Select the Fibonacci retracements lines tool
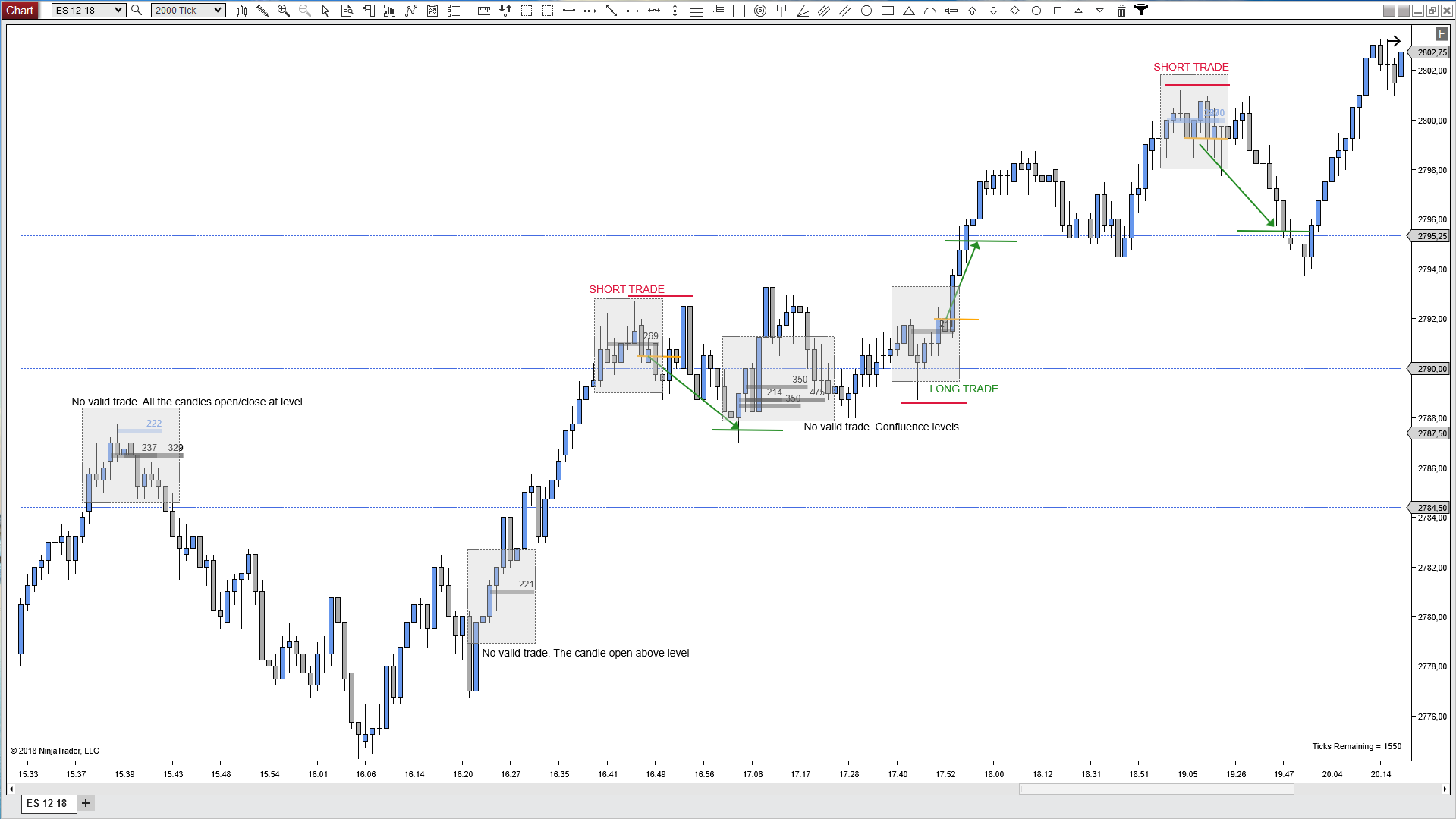Screen dimensions: 1456x819 [x=696, y=10]
